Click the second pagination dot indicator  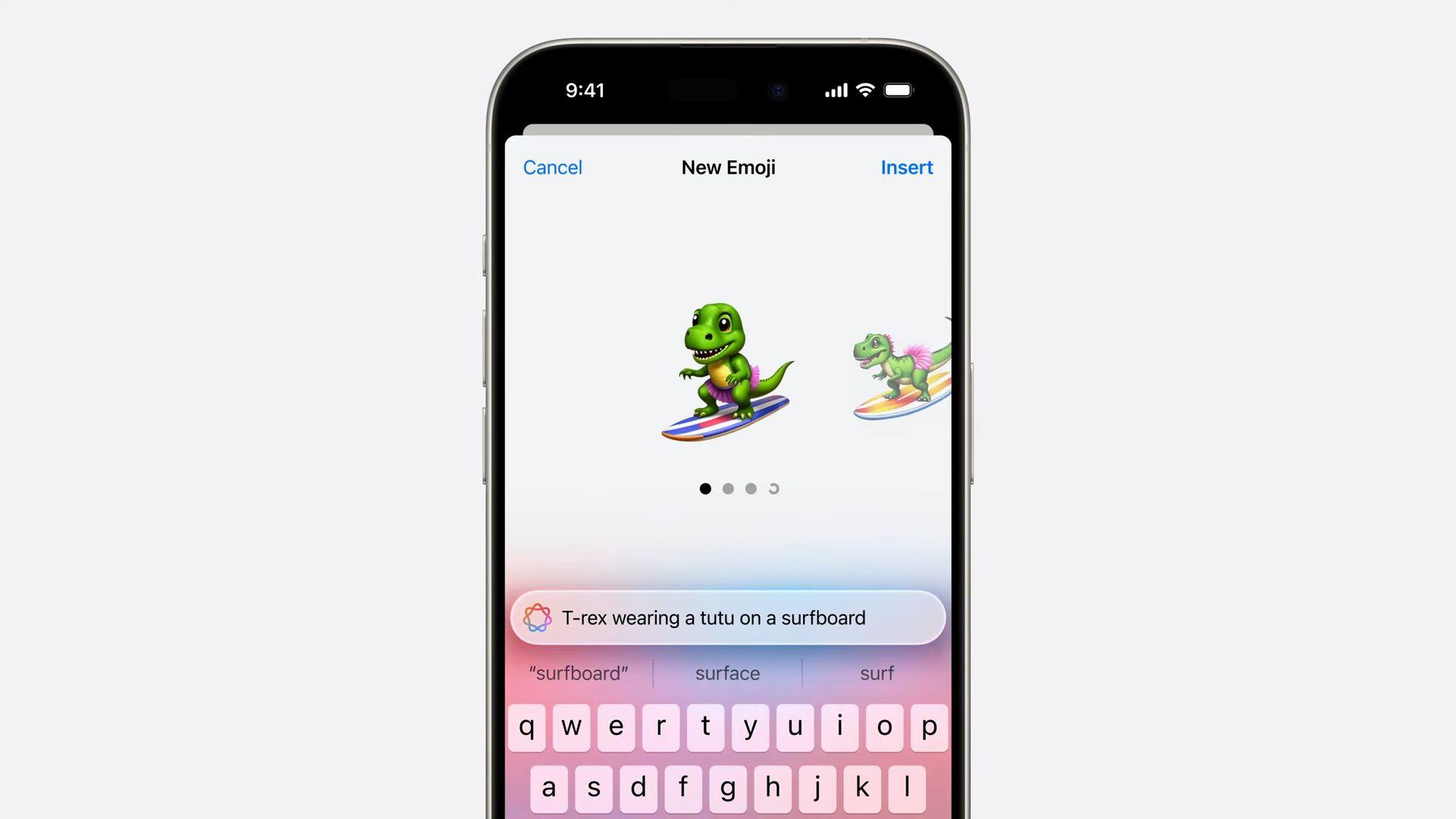(x=728, y=488)
